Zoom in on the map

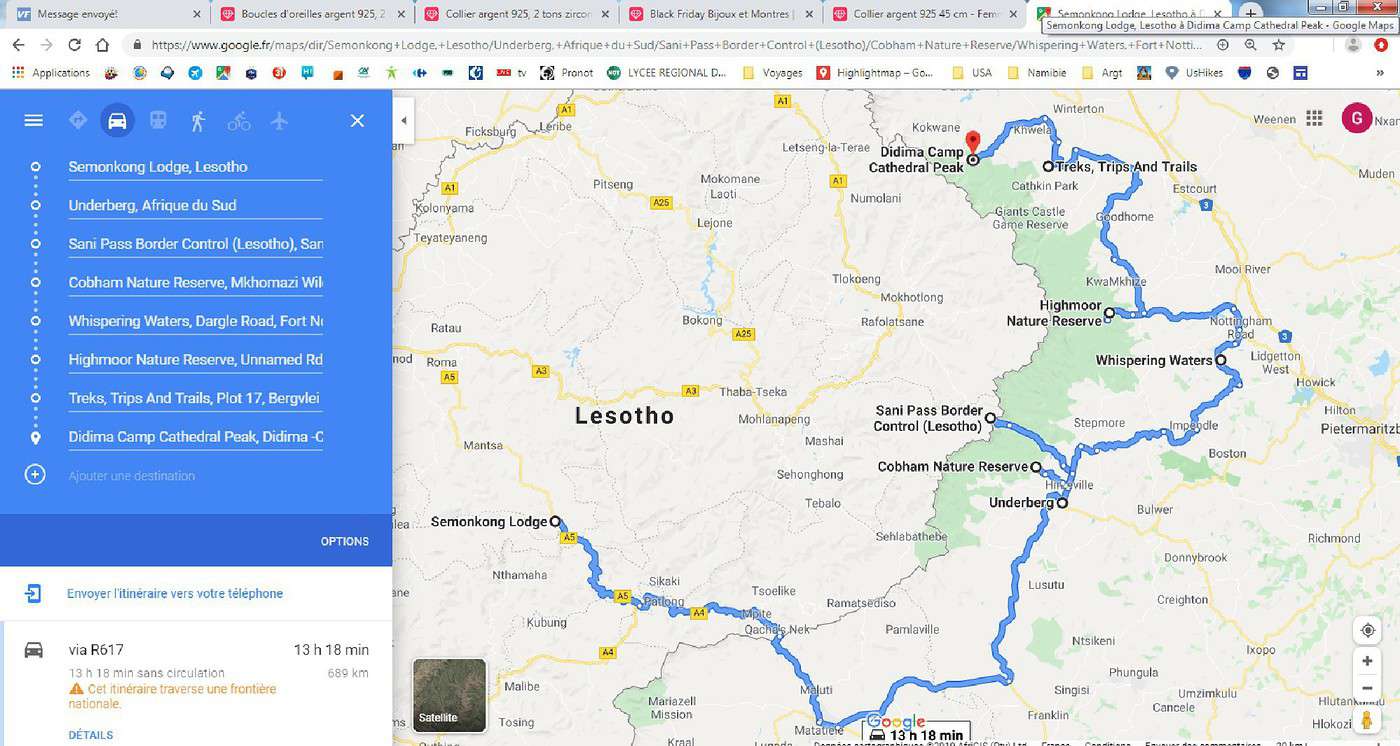click(x=1367, y=661)
